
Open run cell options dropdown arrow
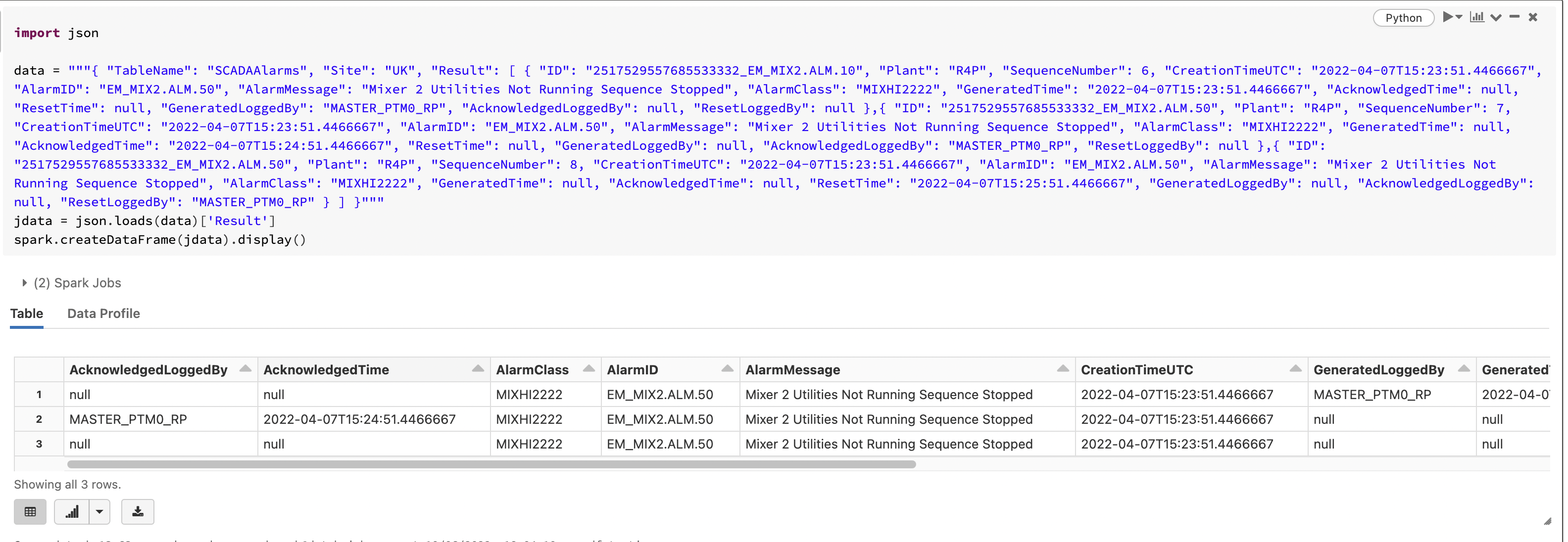[x=1460, y=17]
